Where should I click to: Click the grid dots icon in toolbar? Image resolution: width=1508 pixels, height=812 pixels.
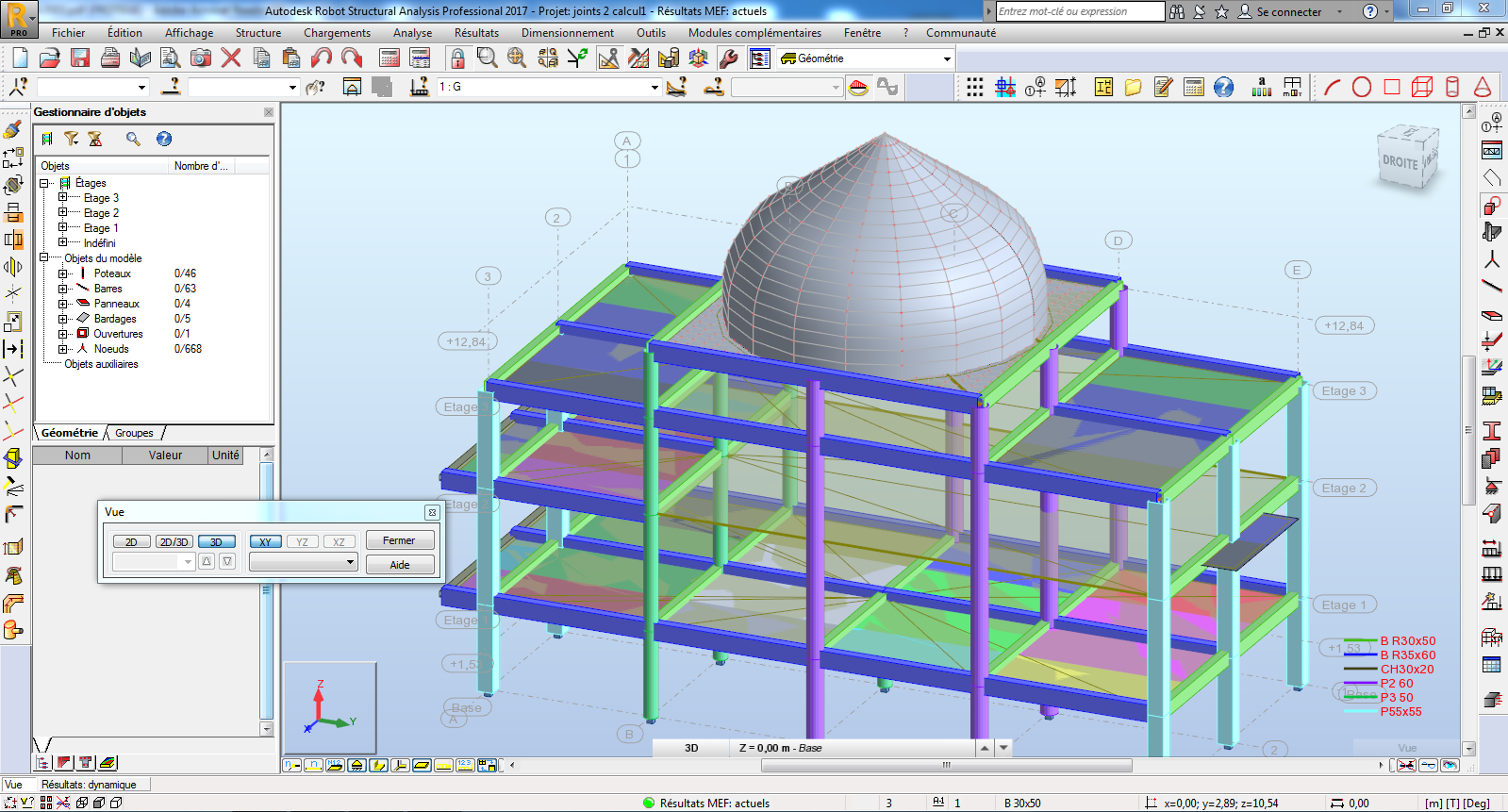pos(975,88)
